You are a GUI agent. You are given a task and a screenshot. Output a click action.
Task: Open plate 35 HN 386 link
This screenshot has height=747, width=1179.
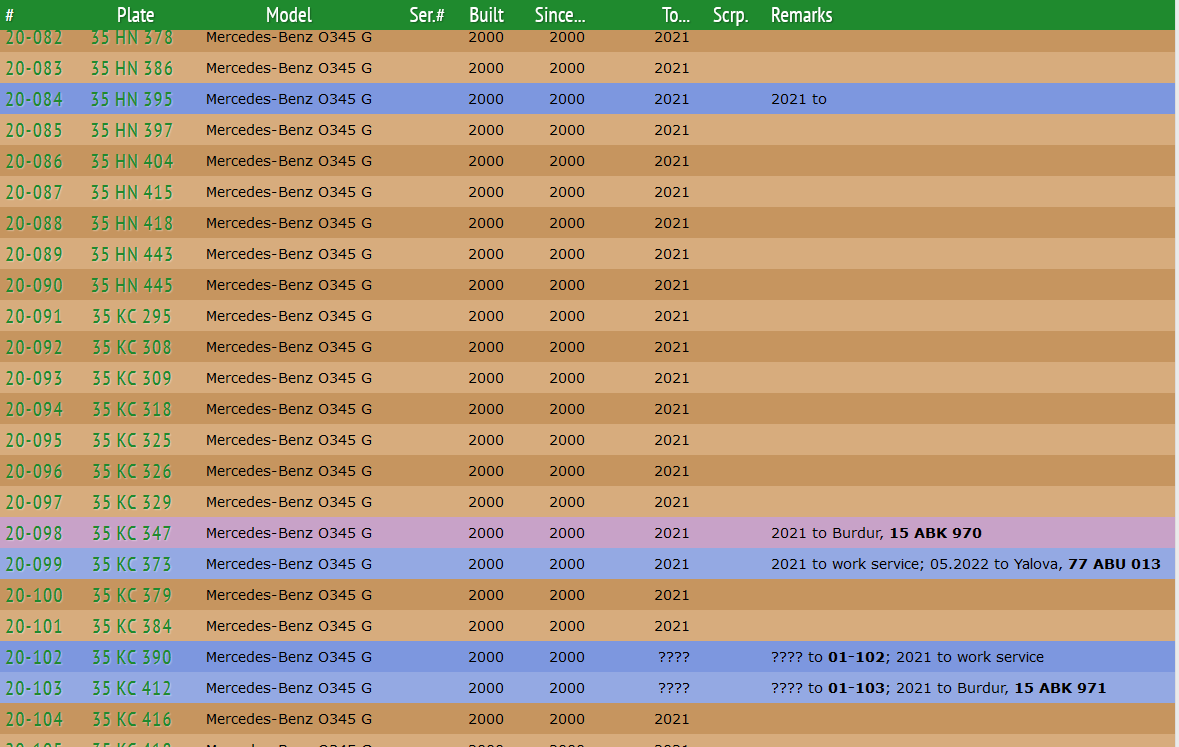[132, 68]
